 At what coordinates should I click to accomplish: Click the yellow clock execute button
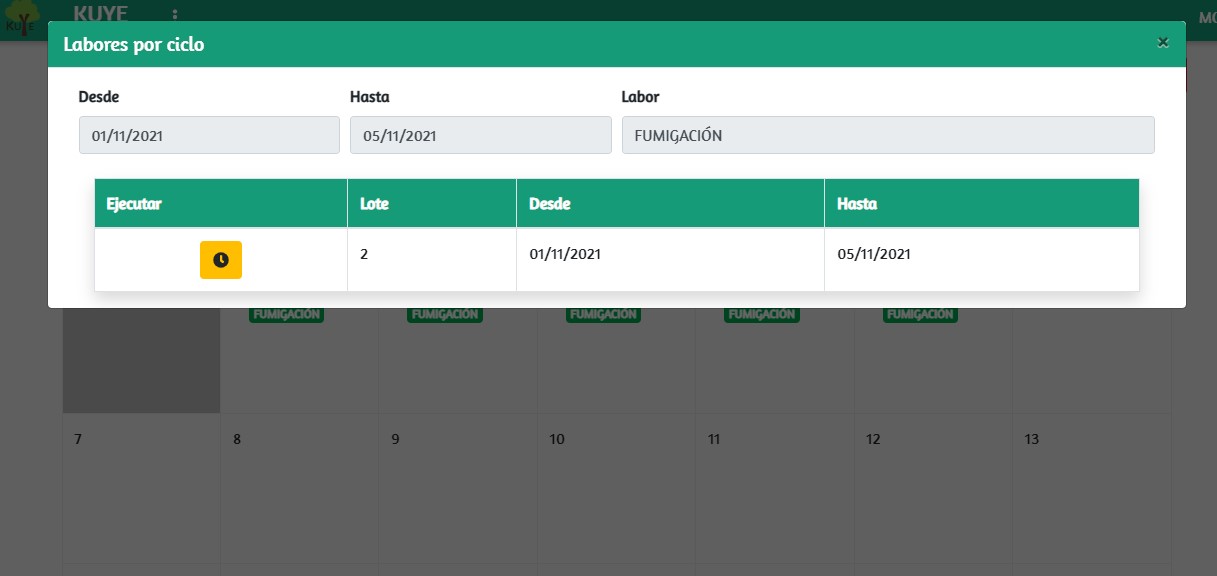pos(220,260)
